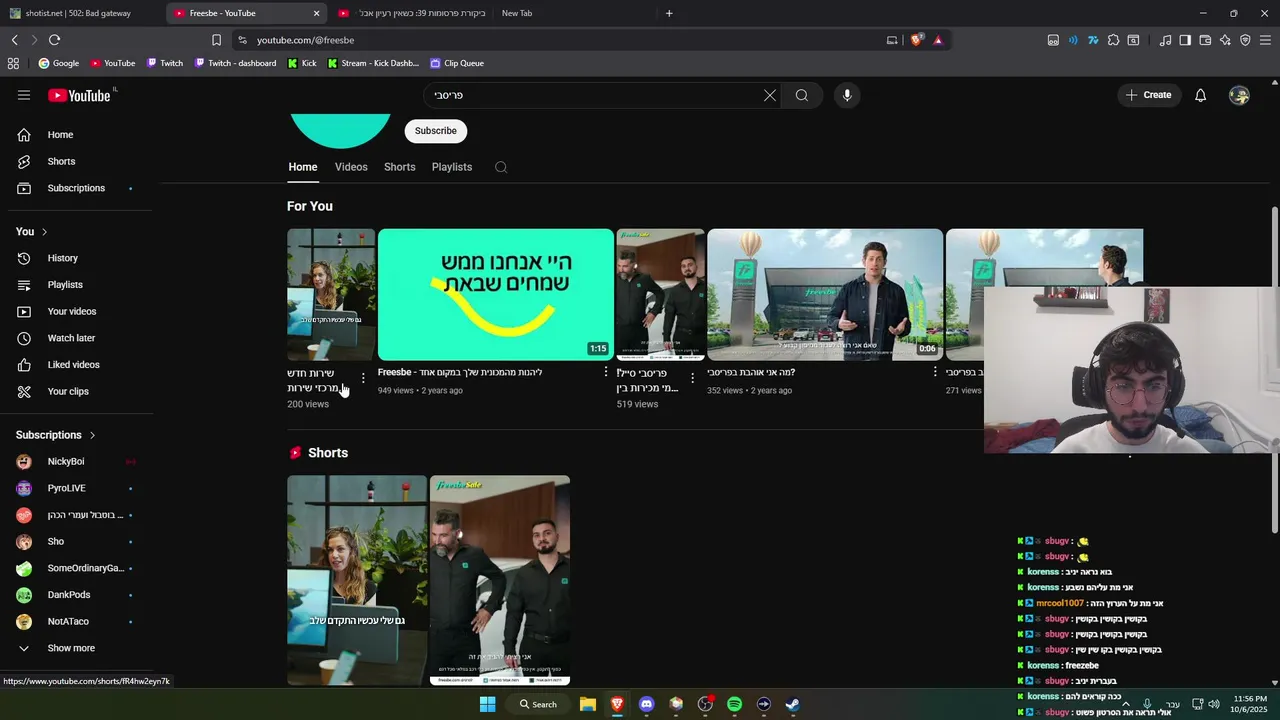Show hidden system tray icons chevron

[1126, 704]
